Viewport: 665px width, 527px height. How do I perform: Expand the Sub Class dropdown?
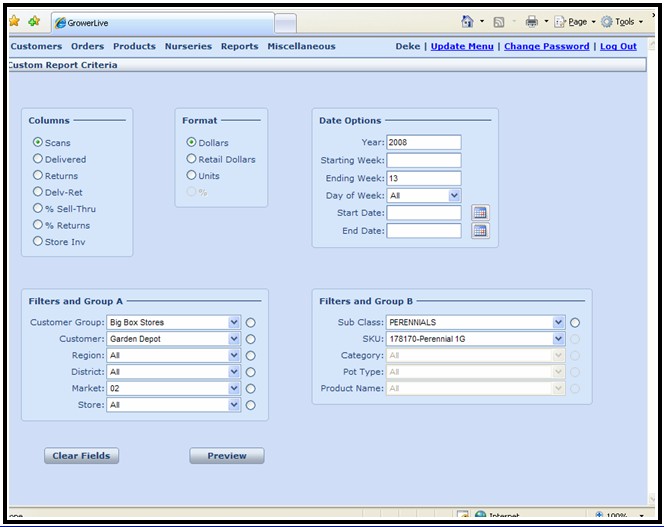[x=558, y=323]
